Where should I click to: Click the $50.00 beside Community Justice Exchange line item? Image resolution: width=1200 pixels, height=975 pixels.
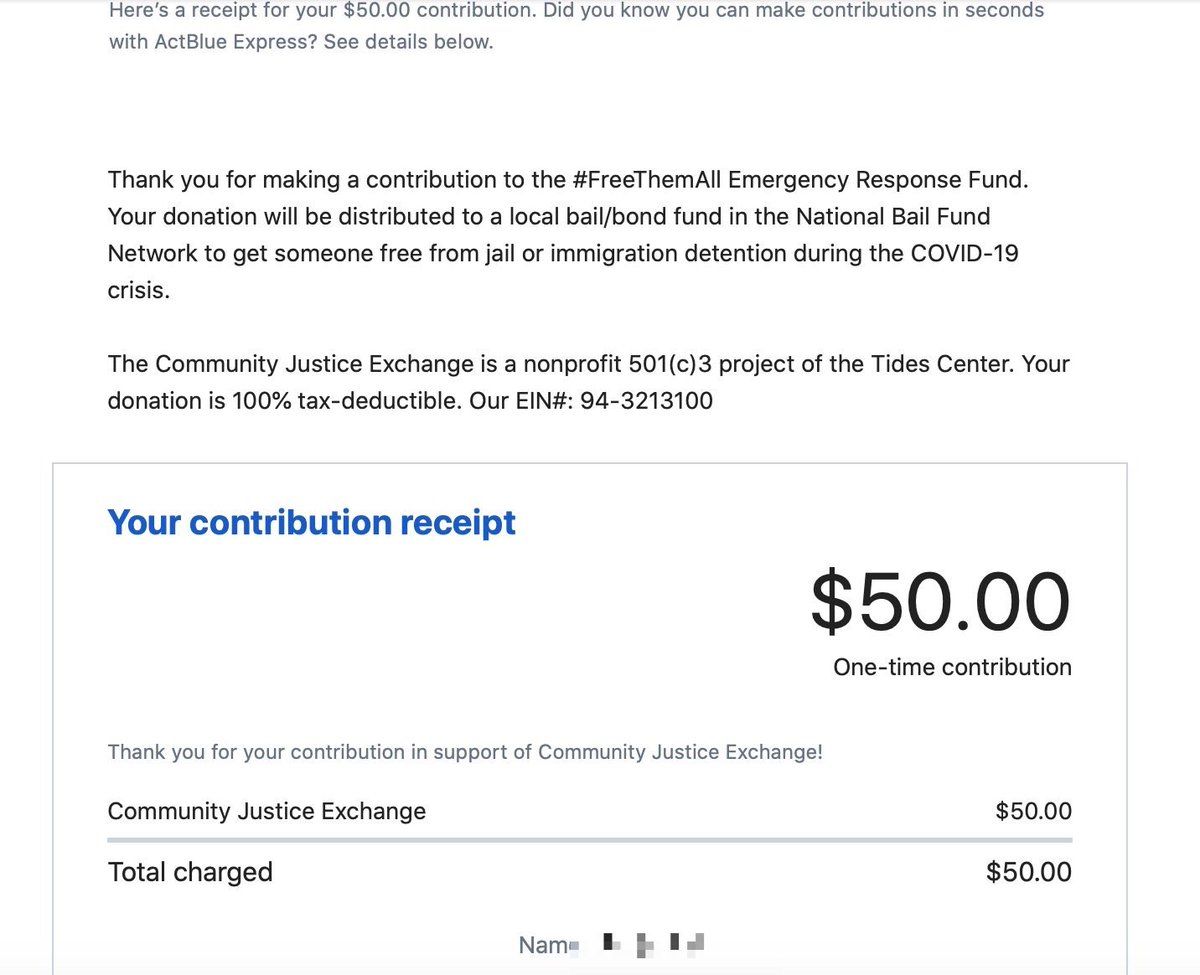(x=1033, y=811)
